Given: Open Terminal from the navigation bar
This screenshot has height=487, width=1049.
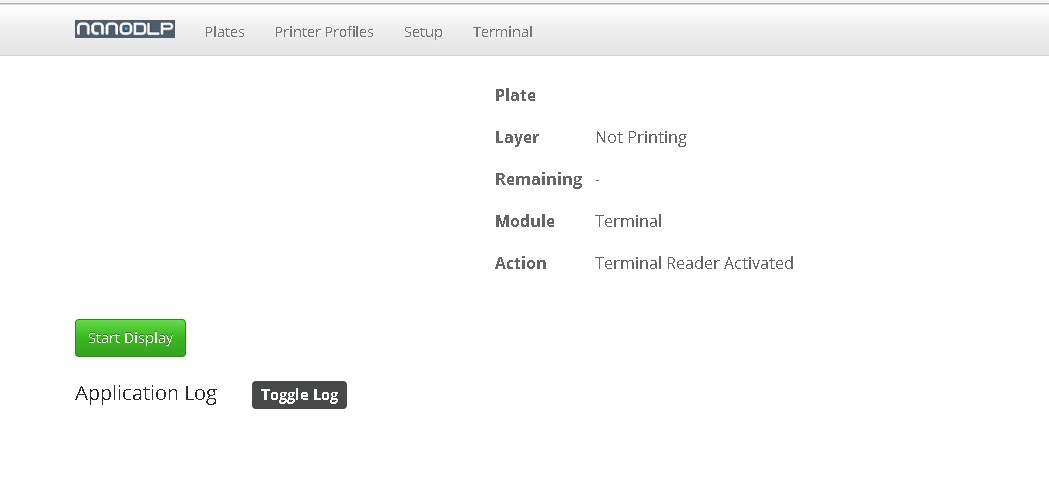Looking at the screenshot, I should [x=502, y=31].
